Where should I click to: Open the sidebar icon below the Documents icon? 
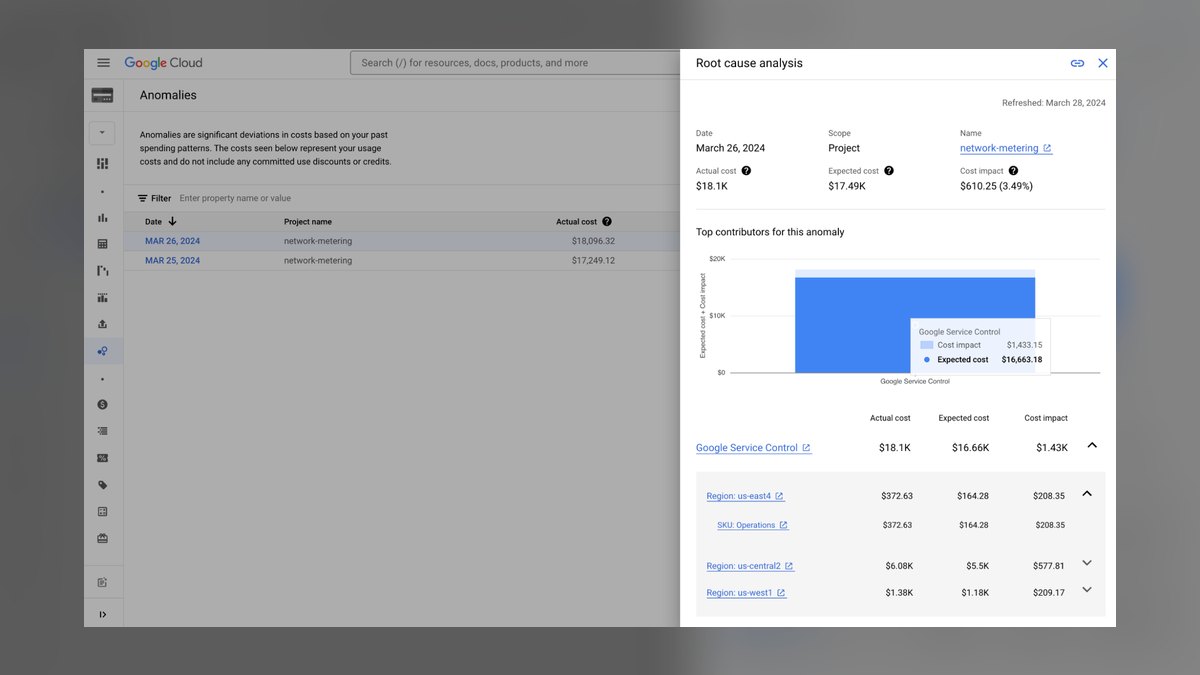(102, 538)
